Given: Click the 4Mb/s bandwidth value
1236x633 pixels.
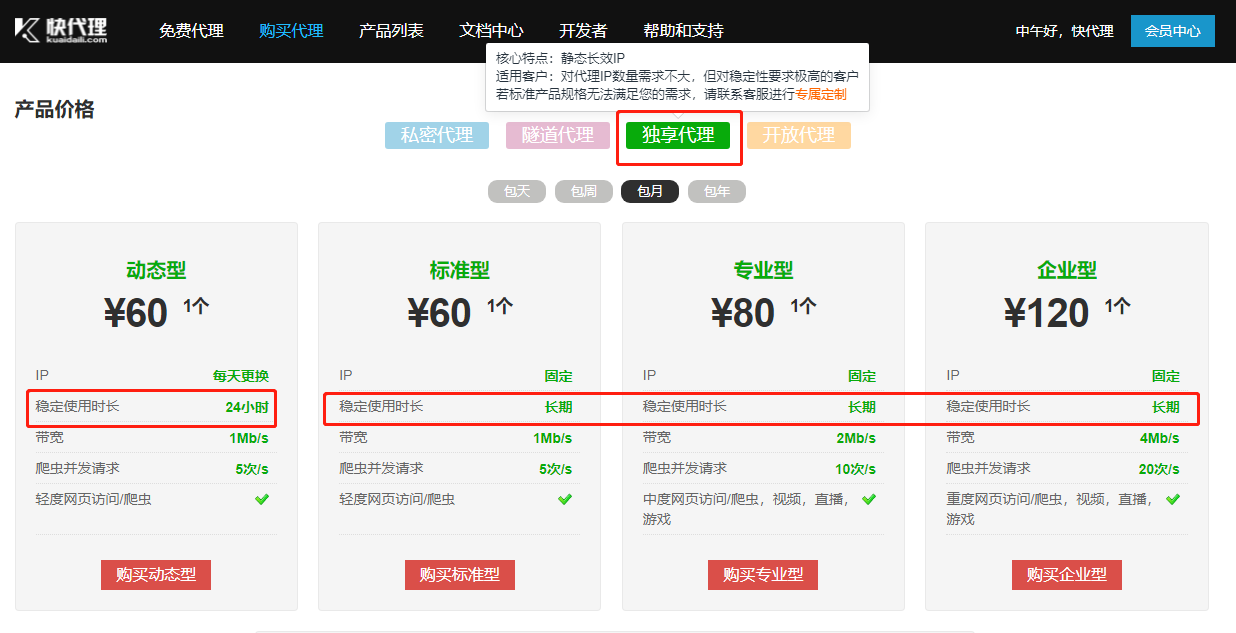Looking at the screenshot, I should [1160, 438].
